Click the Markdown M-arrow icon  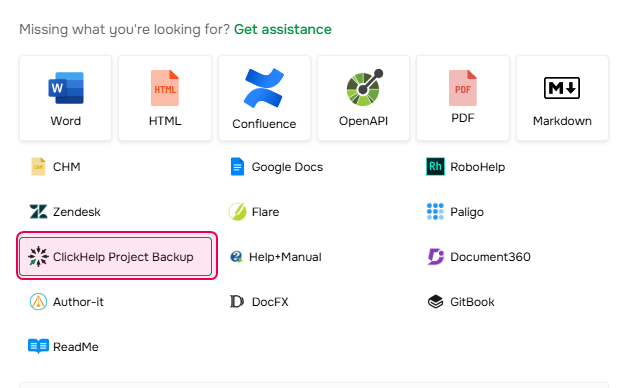562,88
